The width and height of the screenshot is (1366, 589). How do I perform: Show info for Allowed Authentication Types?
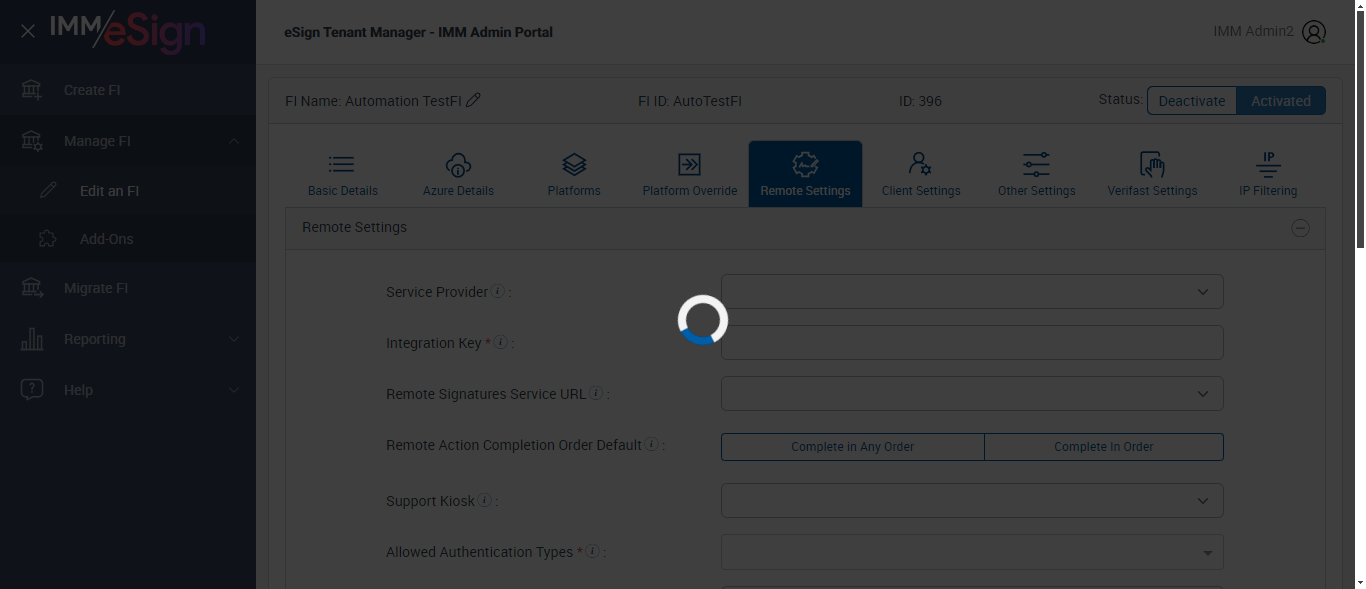(x=592, y=552)
